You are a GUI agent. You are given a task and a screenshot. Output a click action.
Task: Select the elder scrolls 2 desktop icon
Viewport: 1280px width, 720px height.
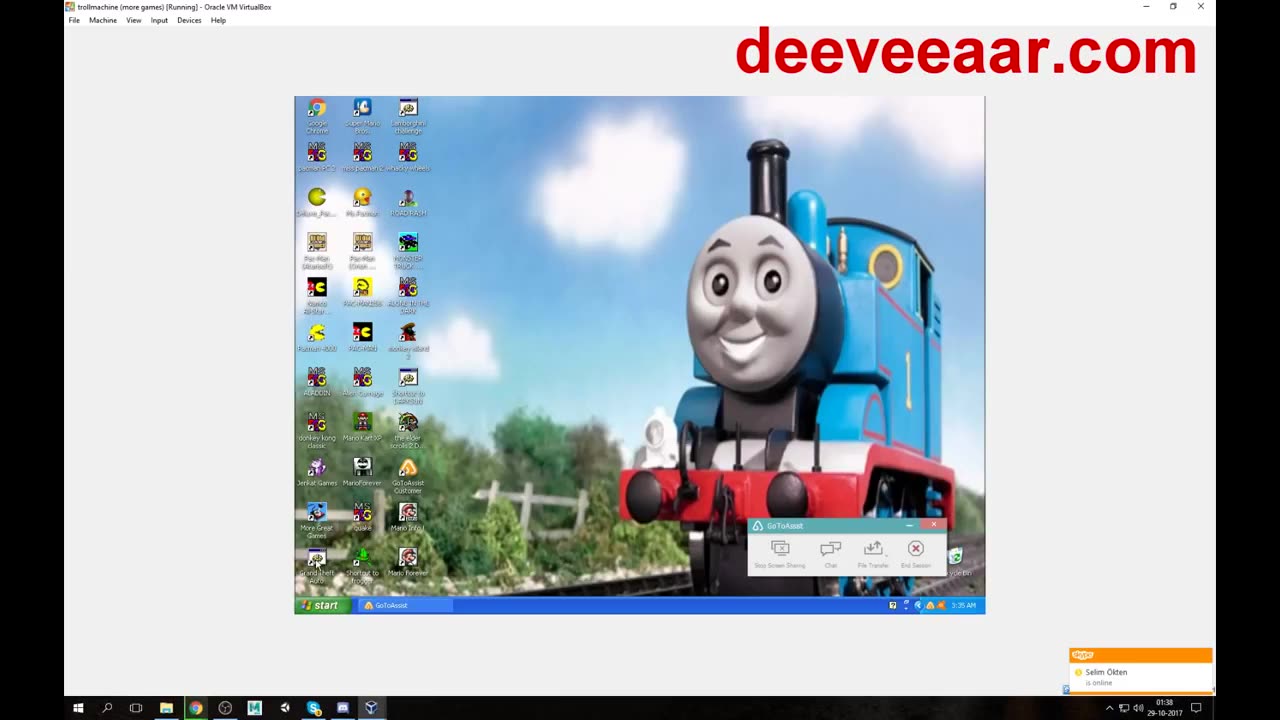(x=408, y=431)
